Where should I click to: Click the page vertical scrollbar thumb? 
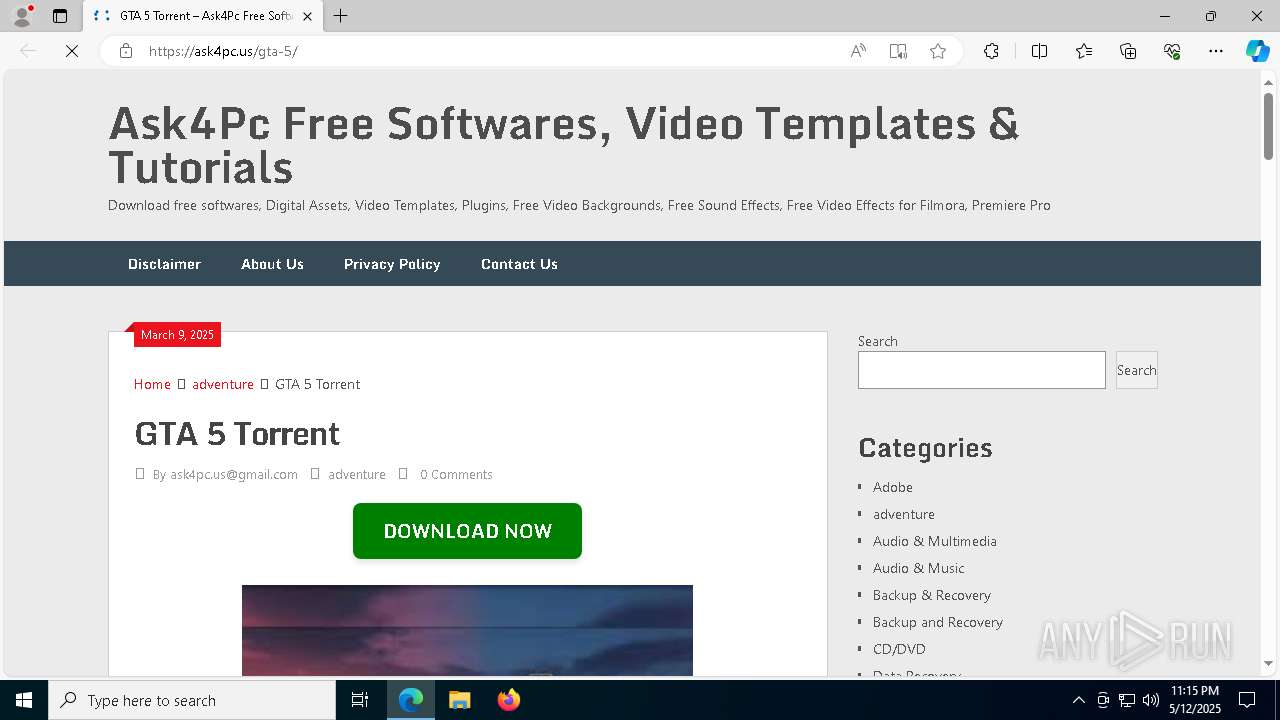(1268, 126)
